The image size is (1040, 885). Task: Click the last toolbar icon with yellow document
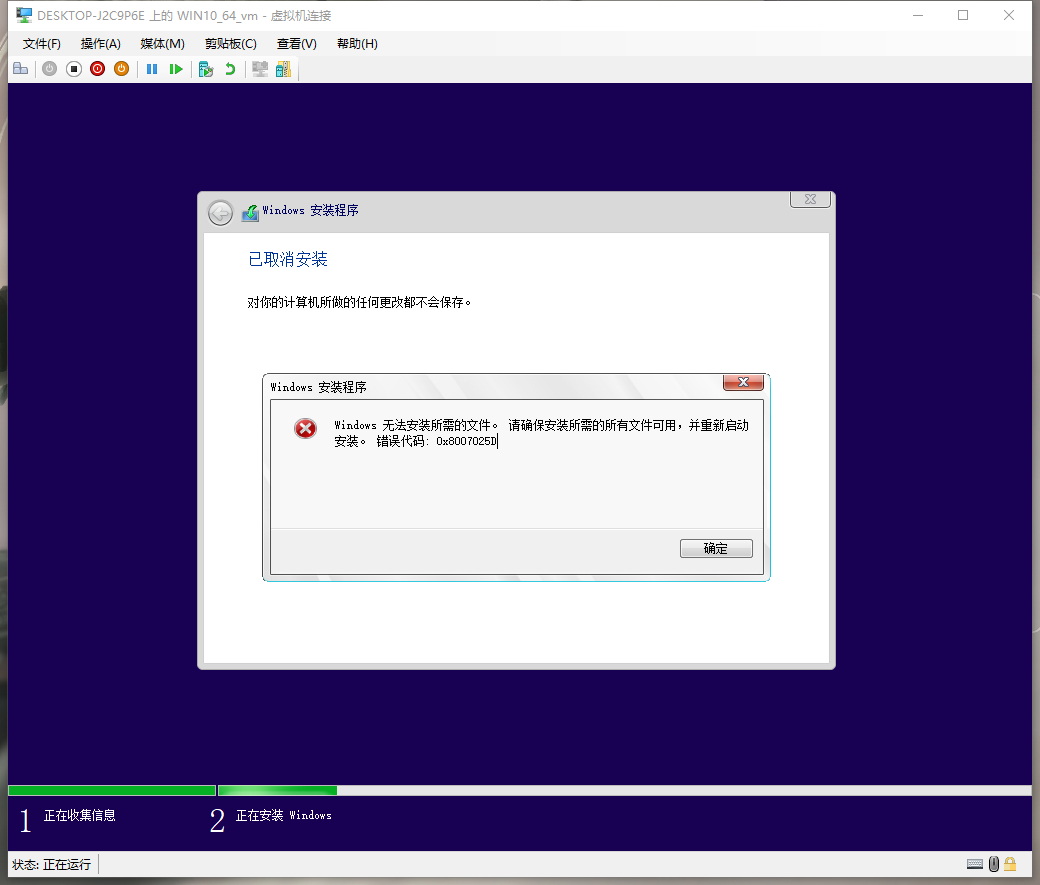tap(283, 69)
